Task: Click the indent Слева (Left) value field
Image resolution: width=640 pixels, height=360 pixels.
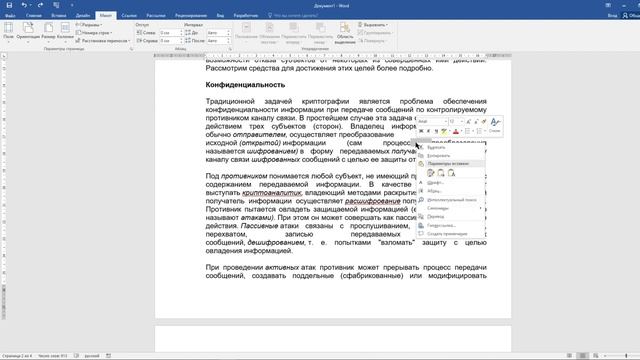Action: [170, 33]
